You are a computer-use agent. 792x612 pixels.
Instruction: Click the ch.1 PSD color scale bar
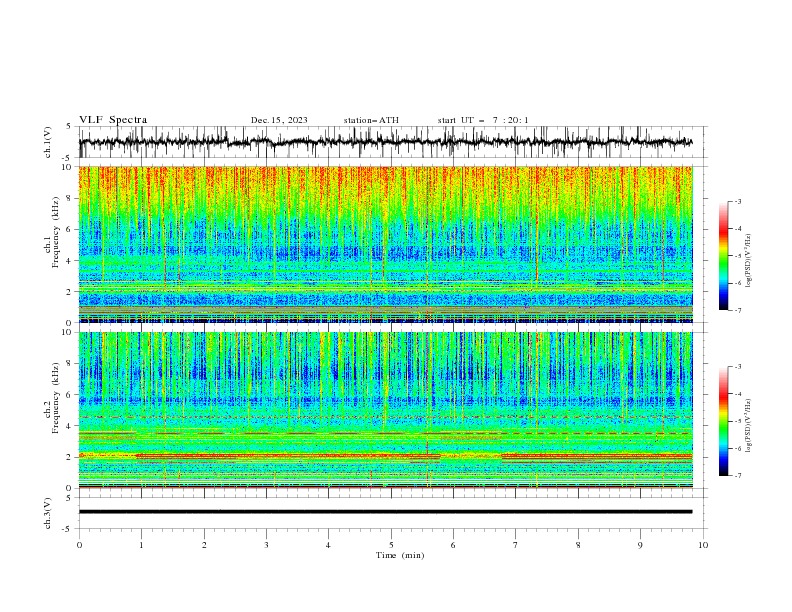723,256
